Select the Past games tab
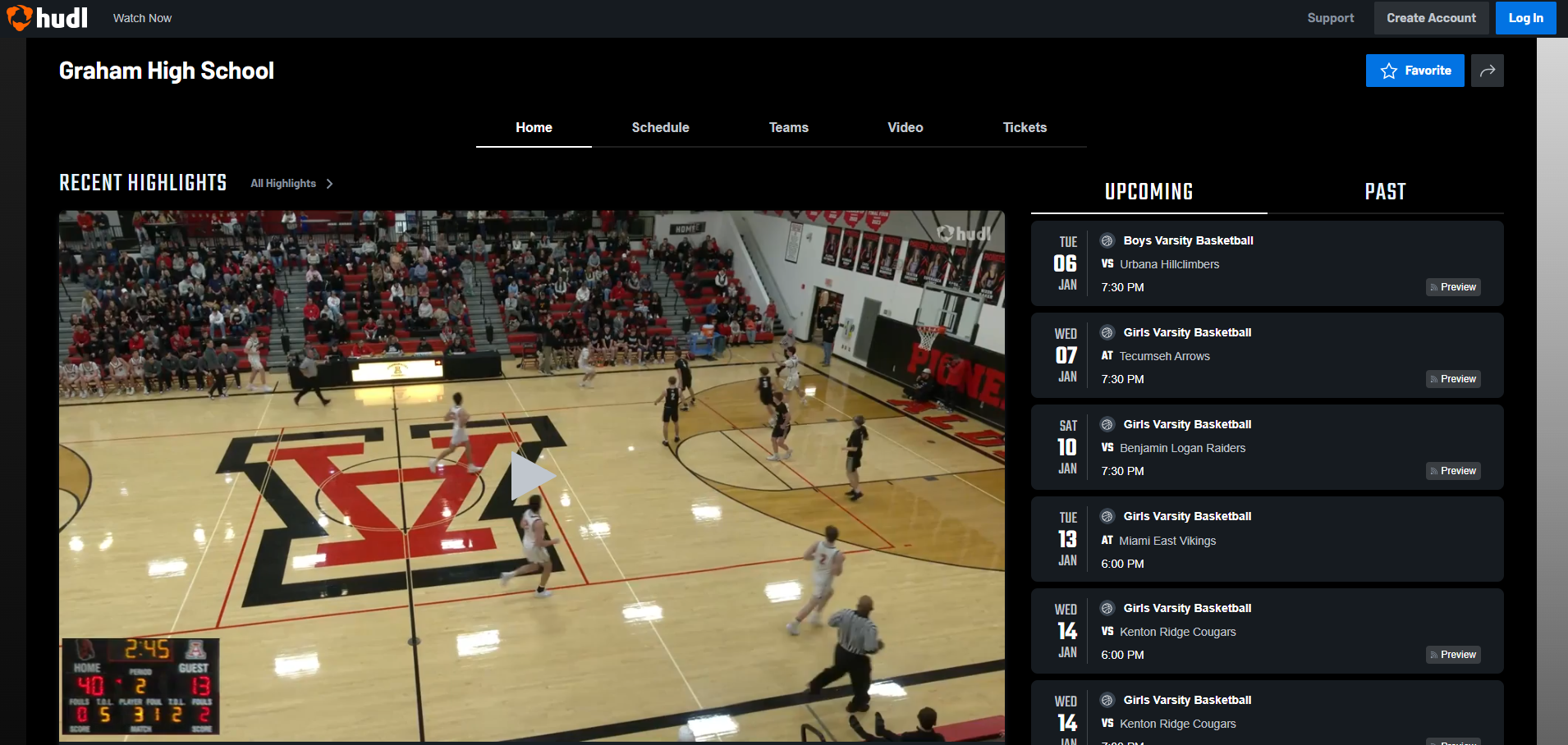1568x745 pixels. (x=1385, y=192)
